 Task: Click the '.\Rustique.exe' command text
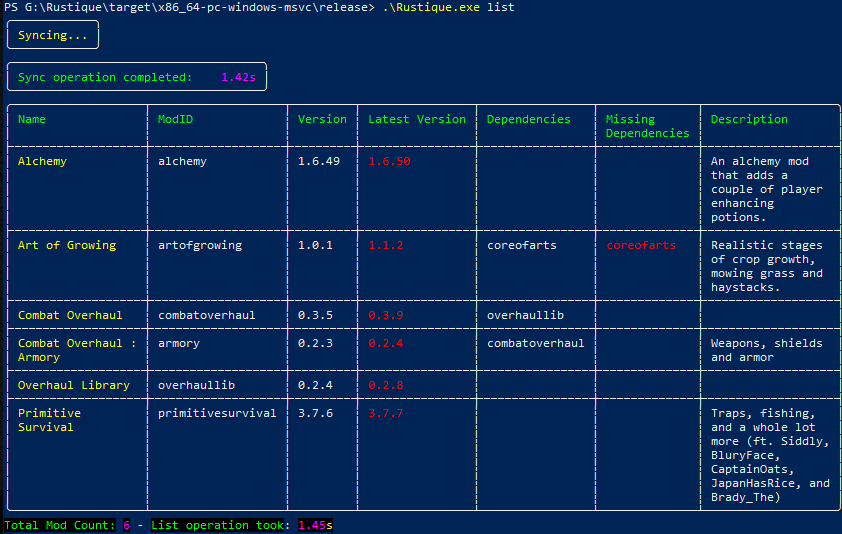(431, 7)
